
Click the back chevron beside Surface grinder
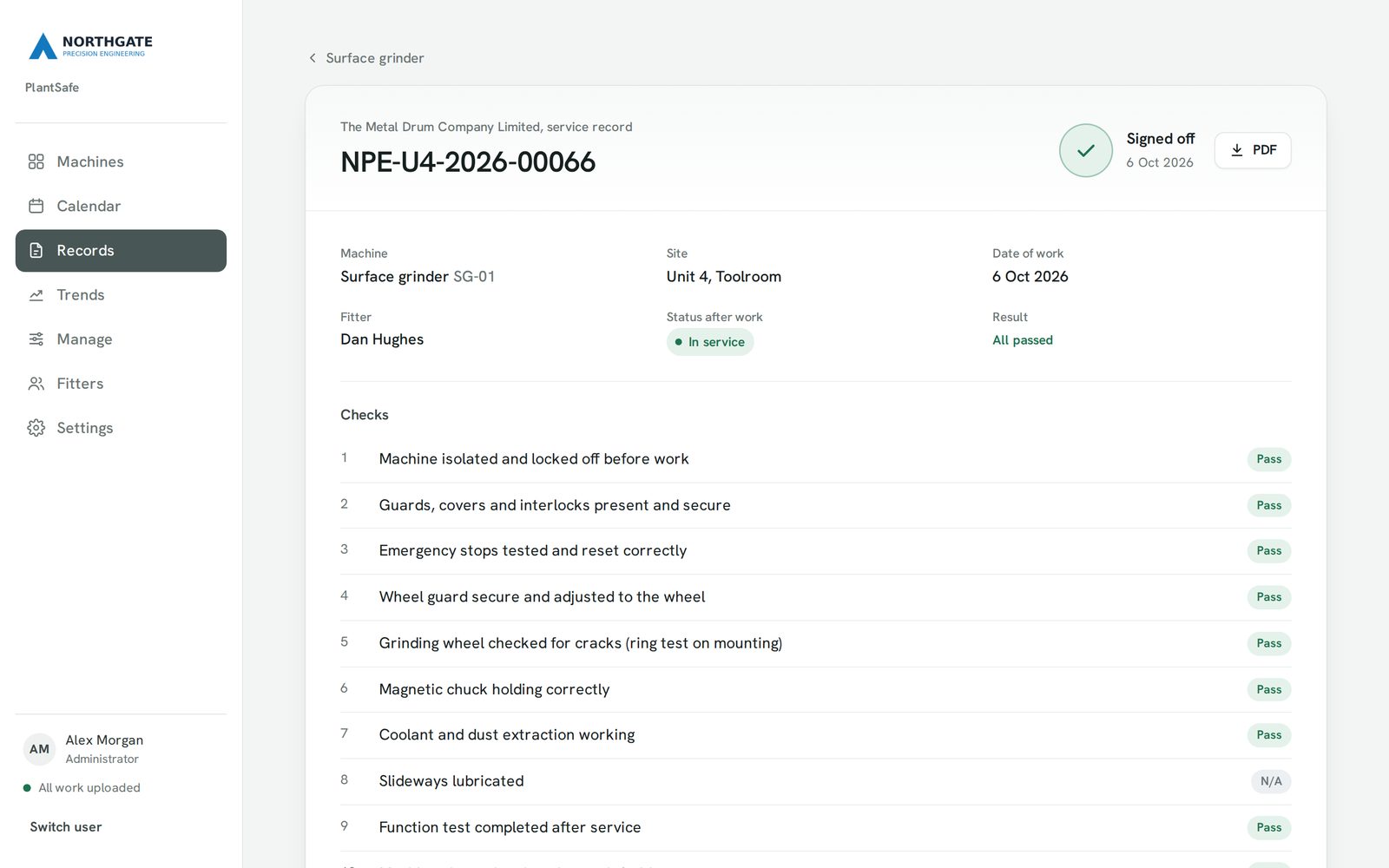click(313, 58)
